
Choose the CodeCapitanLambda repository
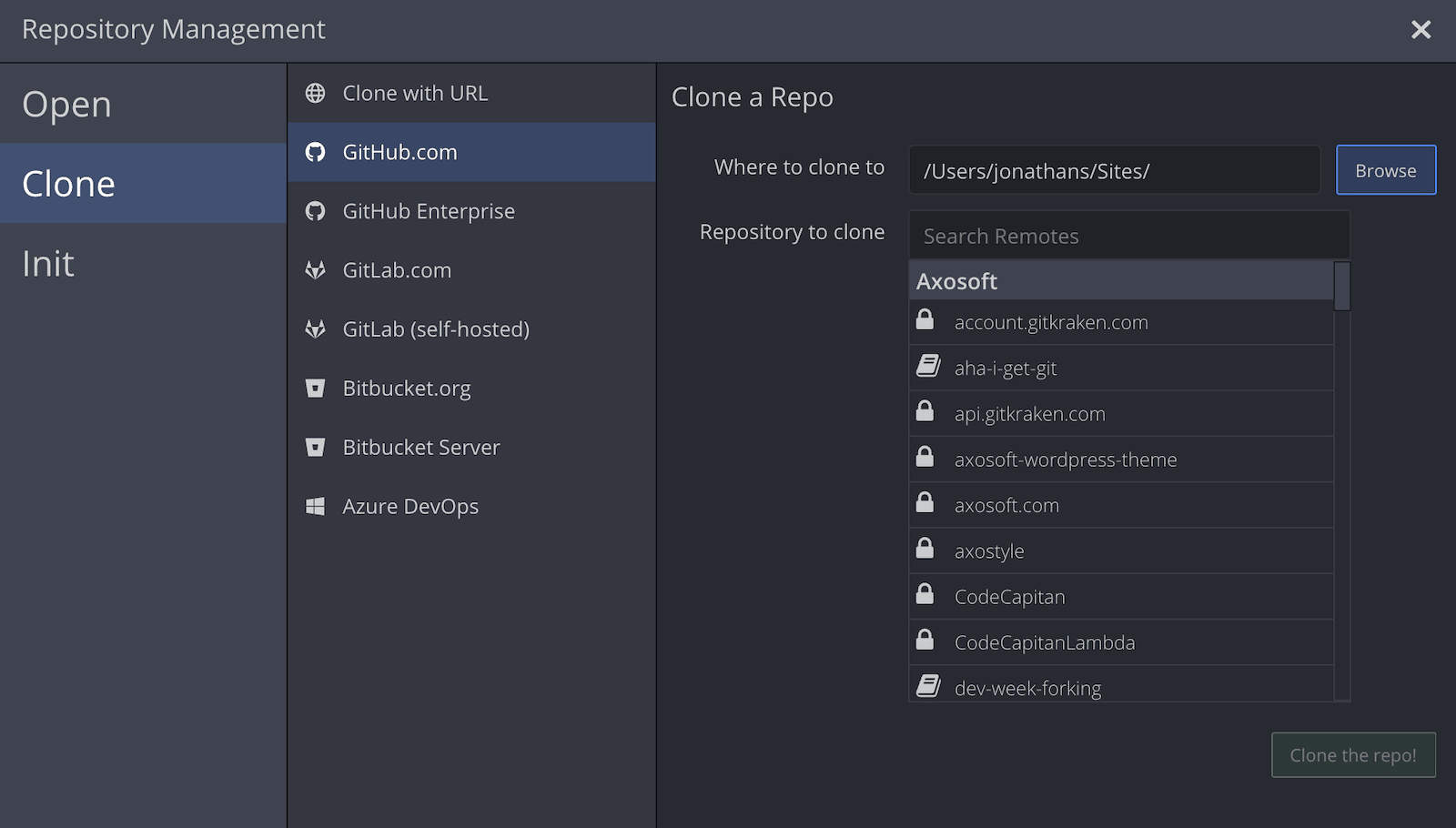coord(1044,643)
